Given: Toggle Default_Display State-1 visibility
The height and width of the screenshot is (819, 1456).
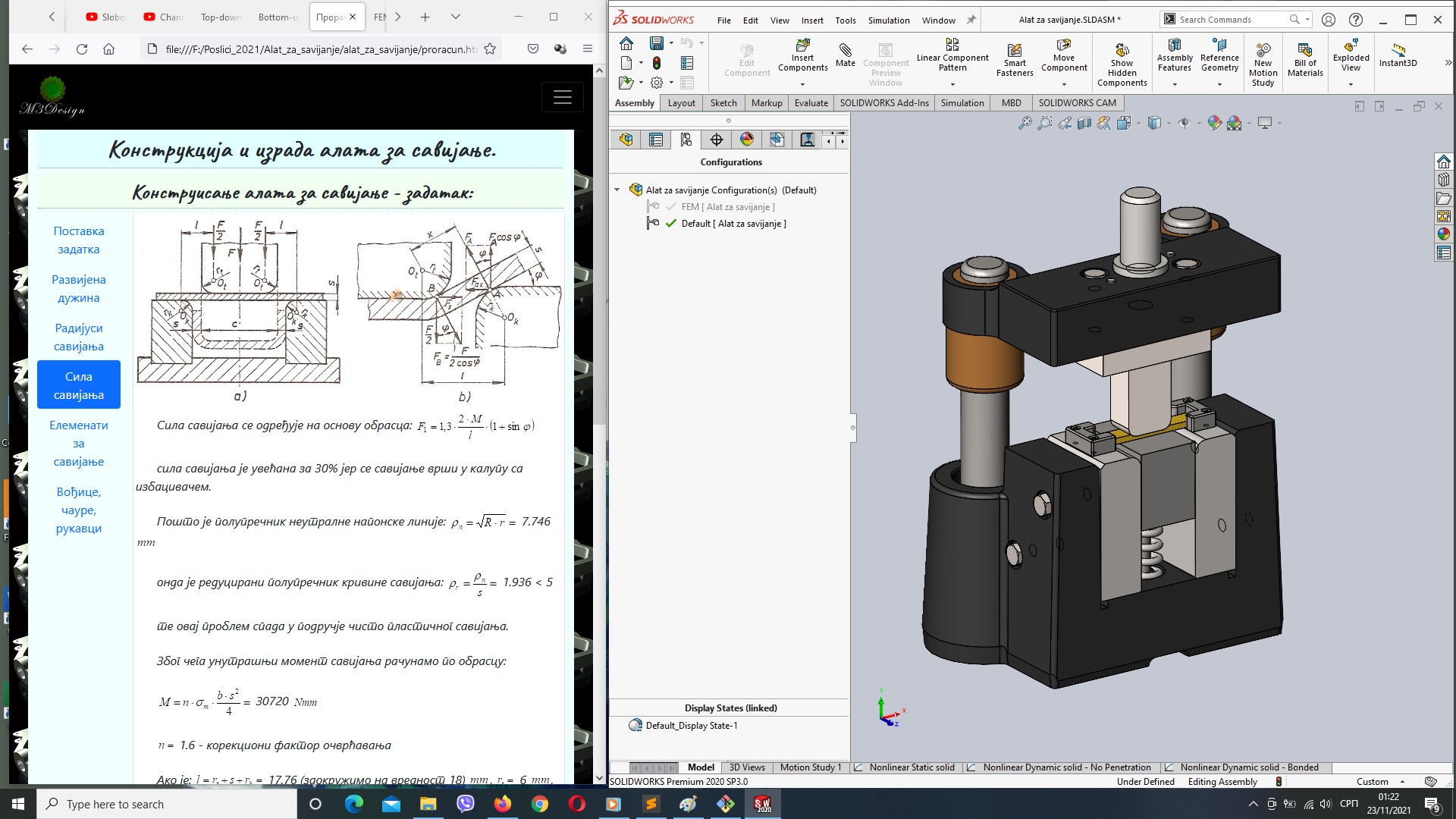Looking at the screenshot, I should click(x=635, y=725).
